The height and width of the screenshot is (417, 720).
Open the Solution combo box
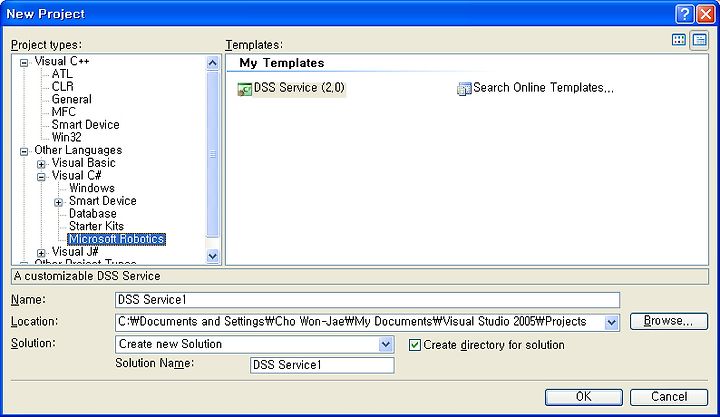coord(254,344)
